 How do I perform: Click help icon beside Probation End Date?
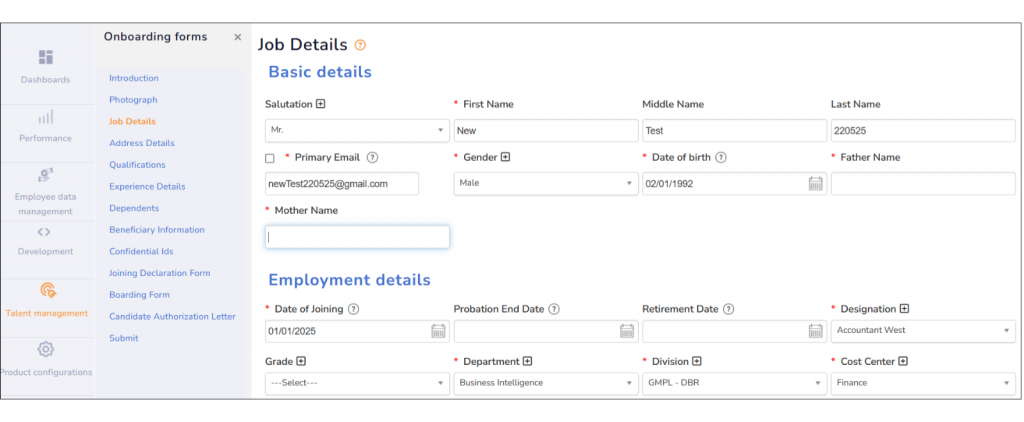(x=554, y=309)
